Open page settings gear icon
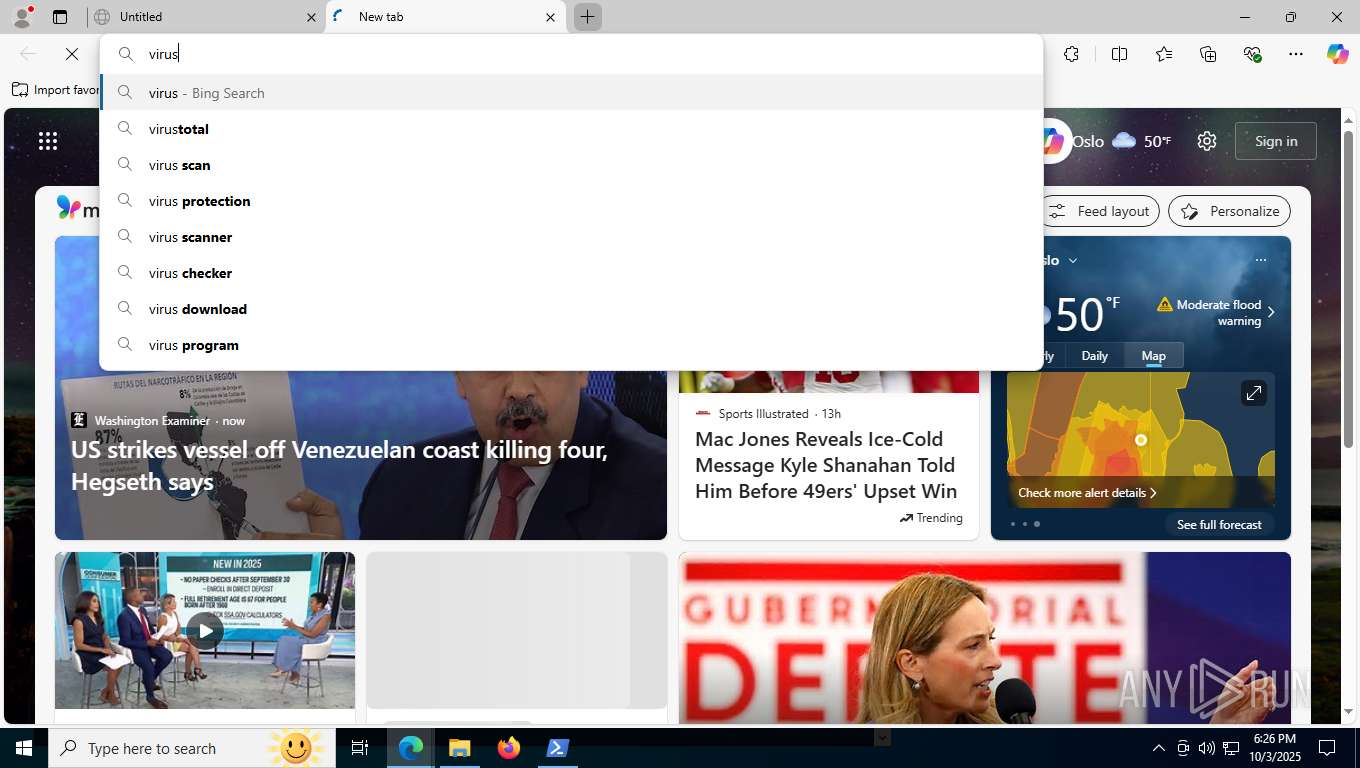Image resolution: width=1360 pixels, height=768 pixels. tap(1207, 141)
